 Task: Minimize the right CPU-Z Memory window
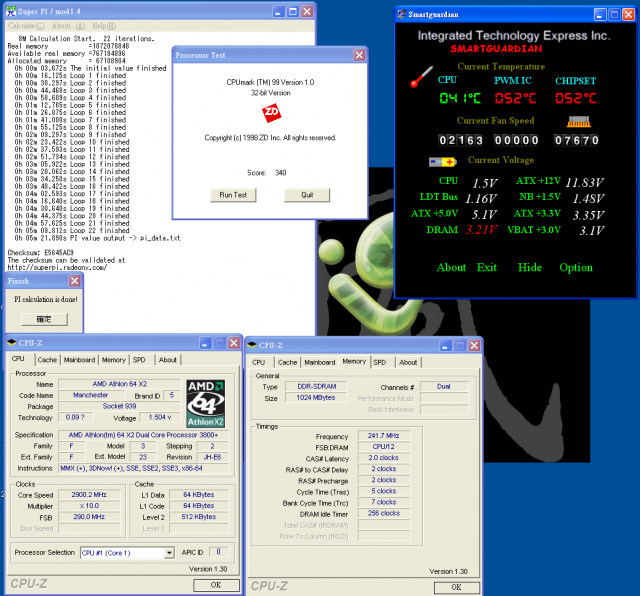click(x=445, y=345)
